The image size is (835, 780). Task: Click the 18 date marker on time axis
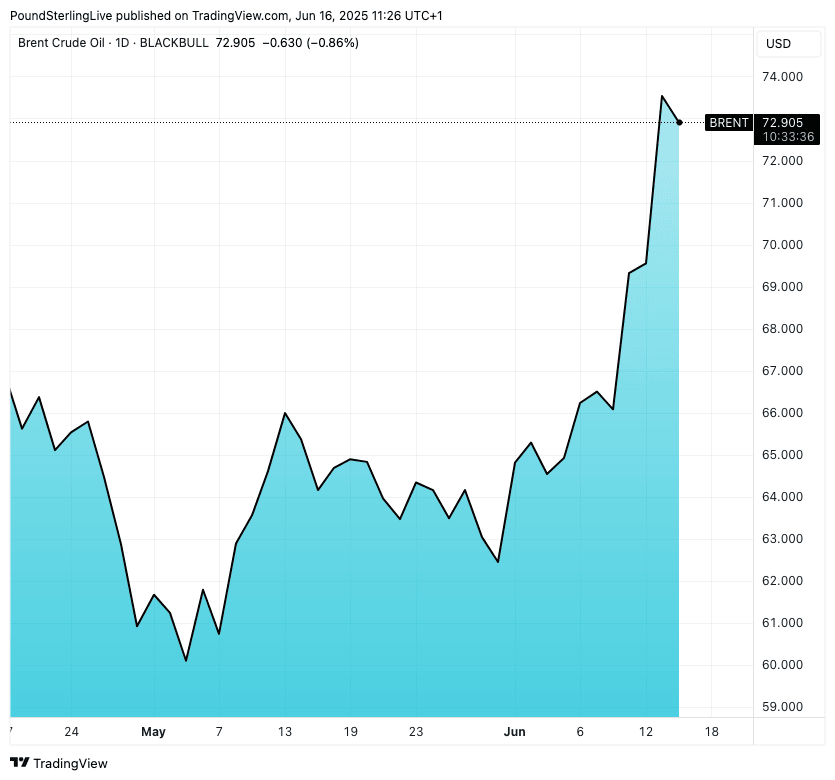tap(711, 732)
